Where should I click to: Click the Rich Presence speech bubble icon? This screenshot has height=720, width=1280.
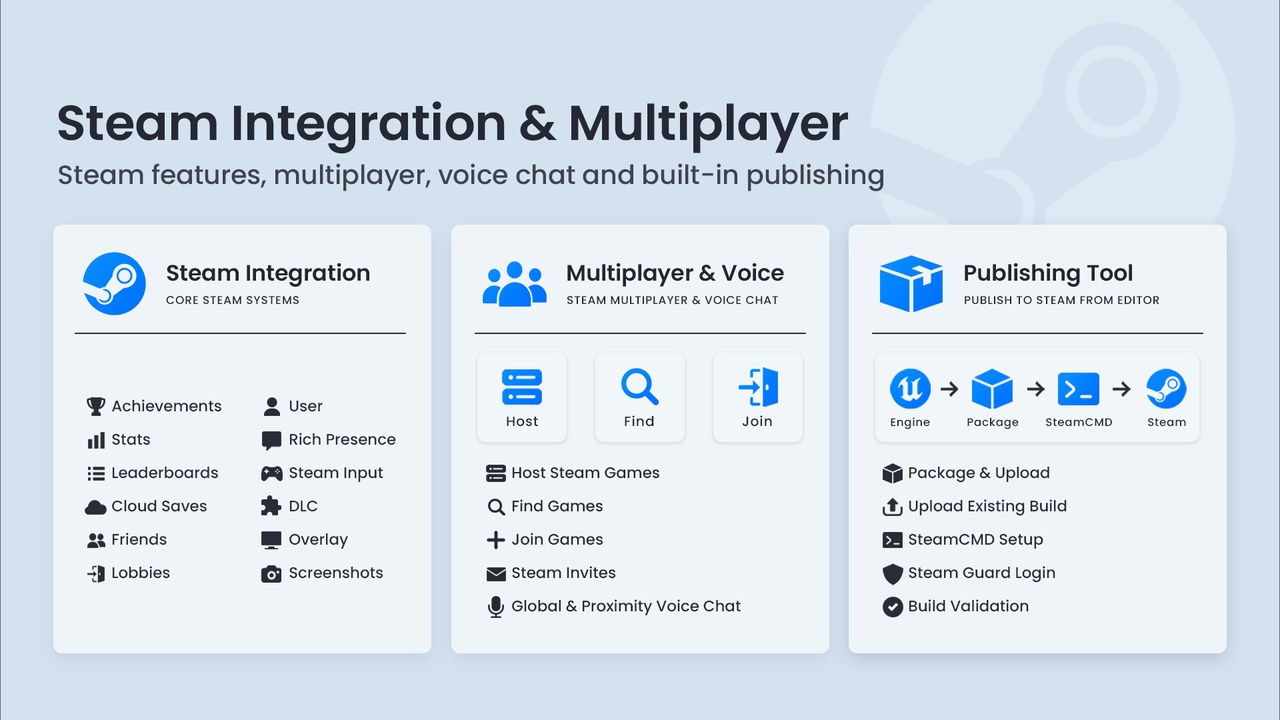271,440
